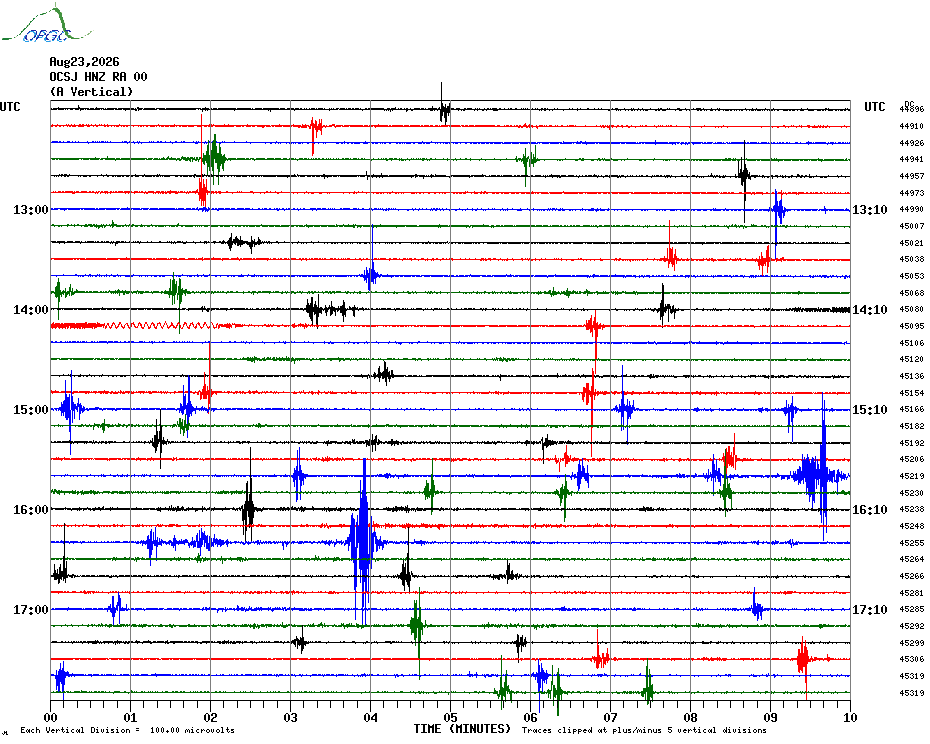930x744 pixels.
Task: Click DC value 44990
Action: 912,209
